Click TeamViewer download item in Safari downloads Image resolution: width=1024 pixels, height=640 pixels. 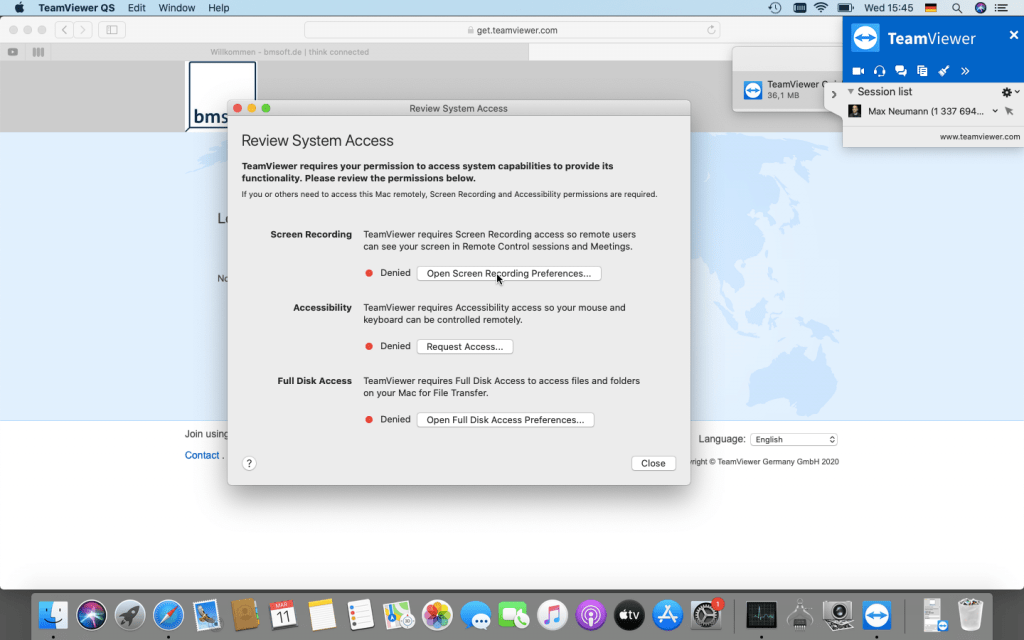click(x=787, y=89)
